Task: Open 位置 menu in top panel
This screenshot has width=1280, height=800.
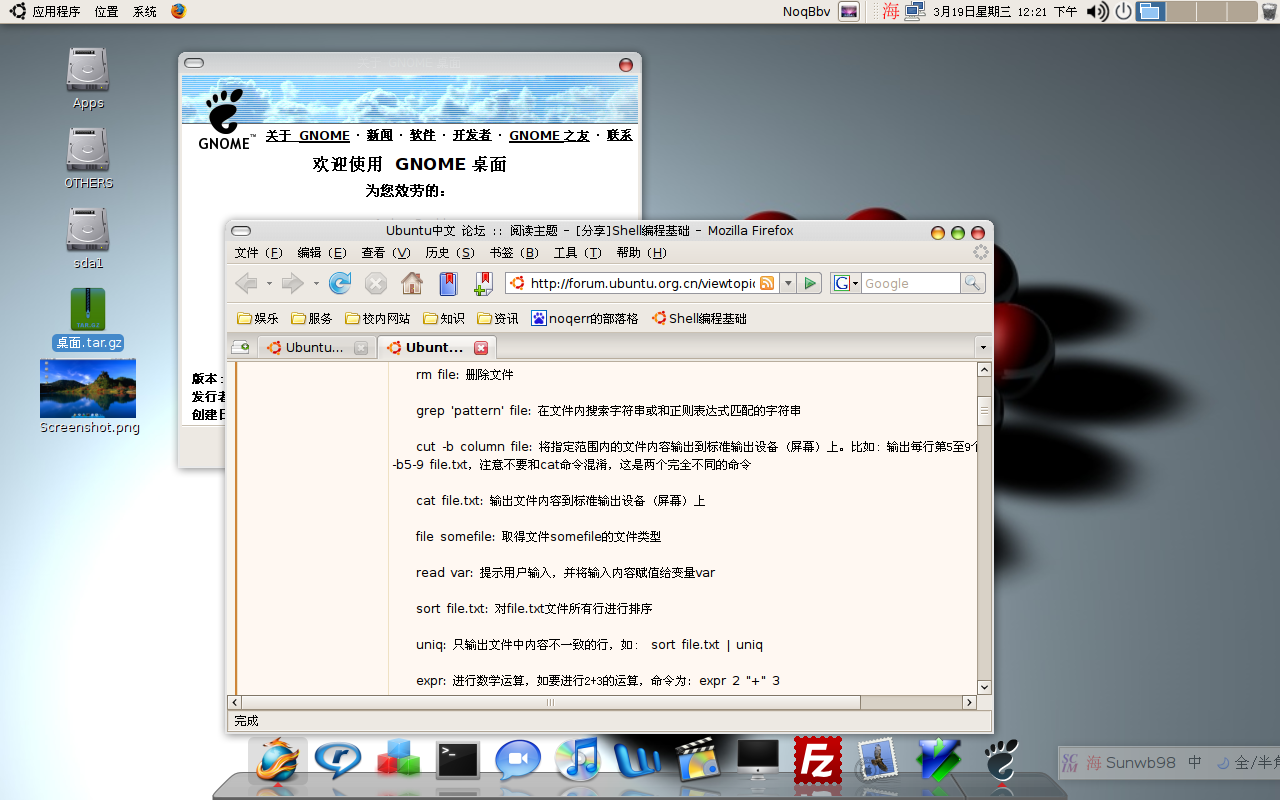Action: 106,12
